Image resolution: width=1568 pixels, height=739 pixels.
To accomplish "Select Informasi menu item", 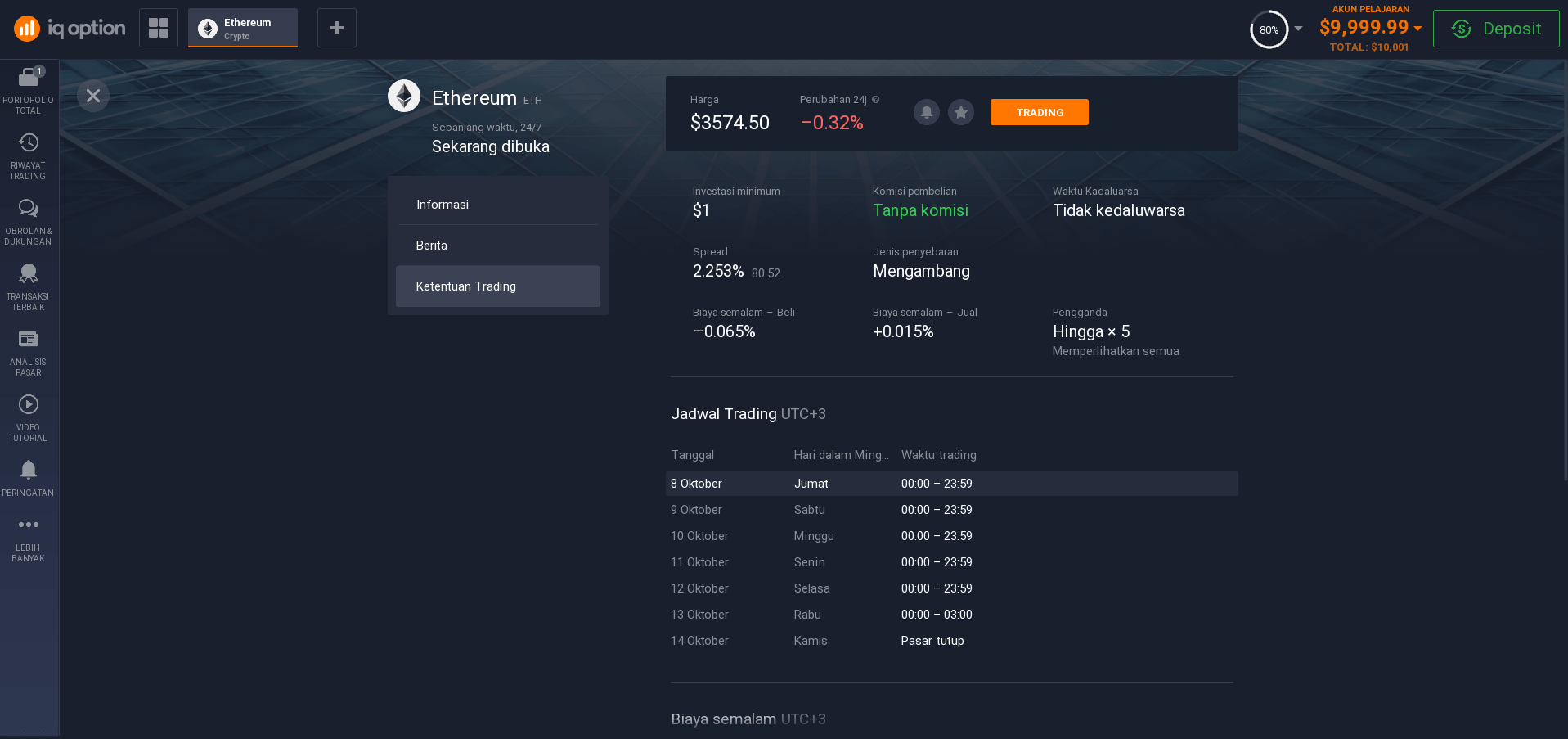I will (x=498, y=205).
